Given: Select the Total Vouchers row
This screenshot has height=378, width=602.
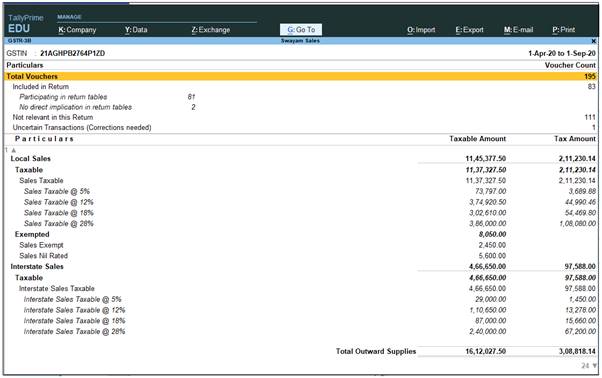Looking at the screenshot, I should tap(301, 76).
